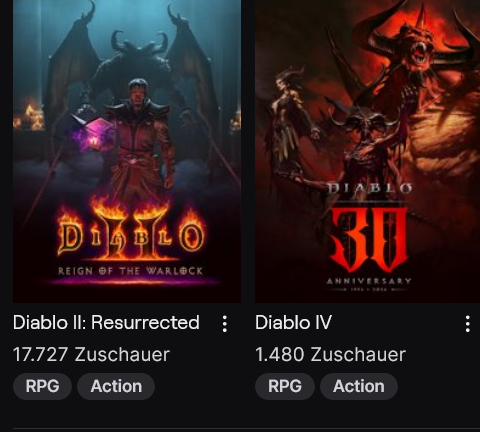480x432 pixels.
Task: Click the Anniversary text on Diablo IV cover
Action: (369, 281)
